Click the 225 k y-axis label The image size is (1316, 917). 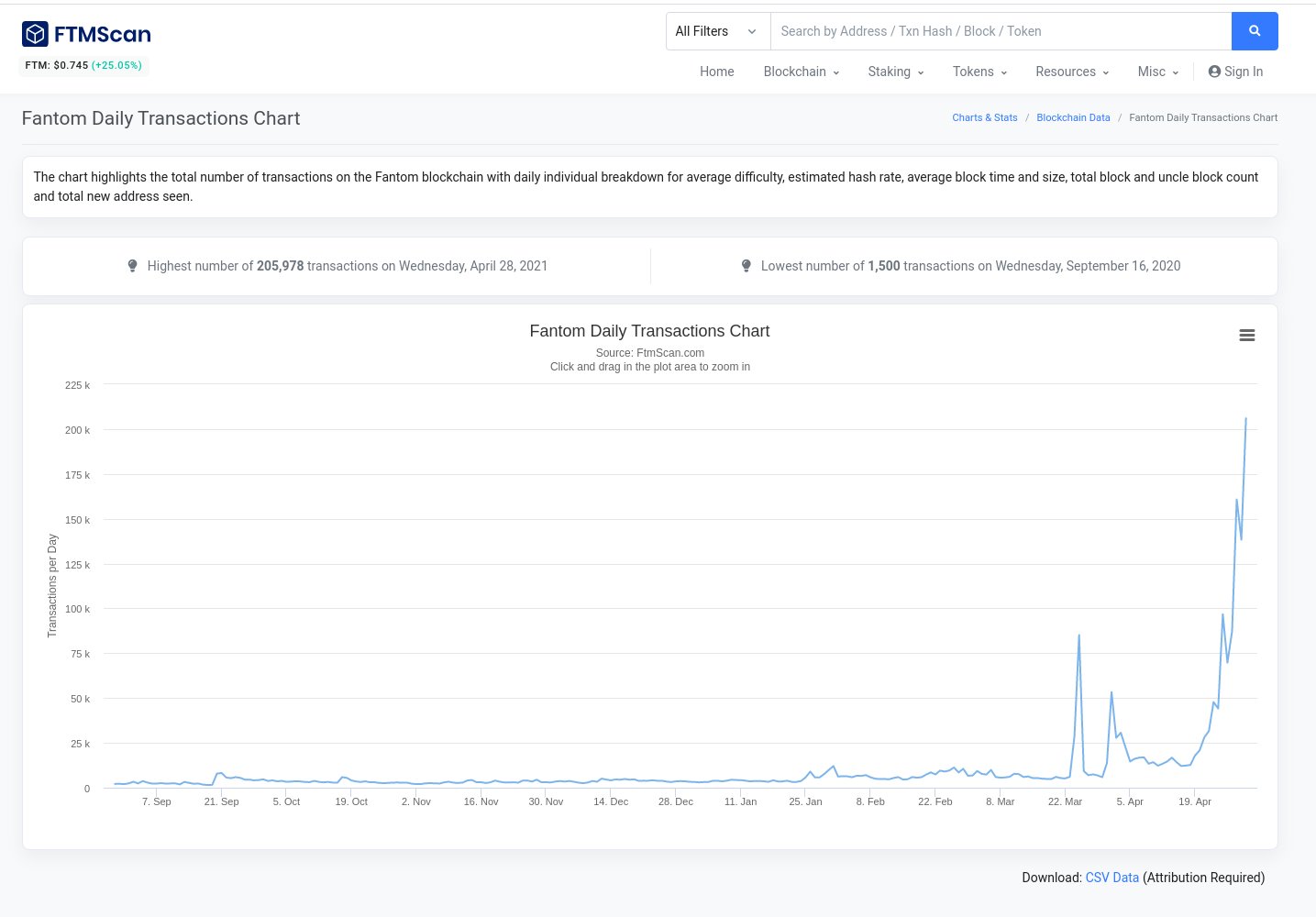(x=77, y=385)
